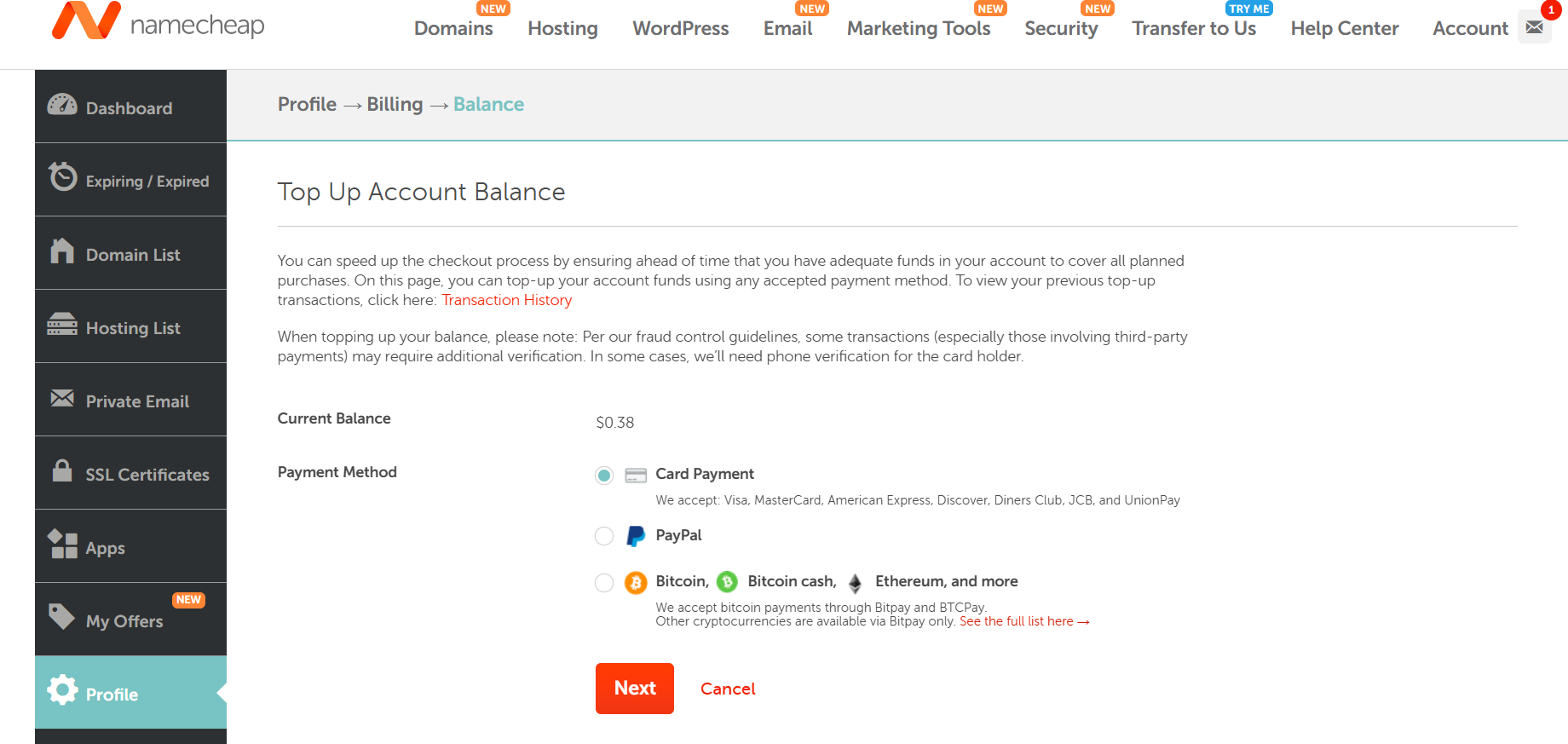Select the Card Payment radio button
This screenshot has width=1568, height=744.
coord(604,476)
